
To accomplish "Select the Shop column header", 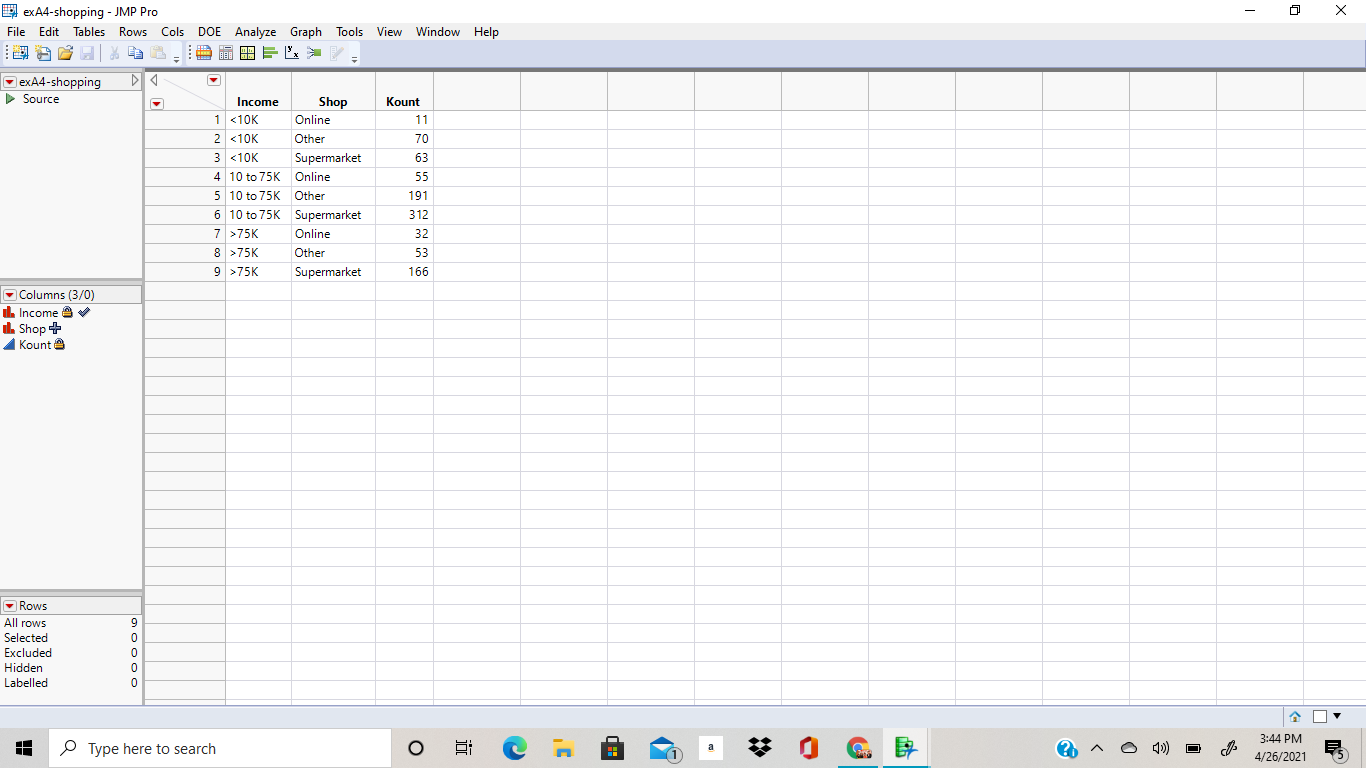I will (333, 102).
